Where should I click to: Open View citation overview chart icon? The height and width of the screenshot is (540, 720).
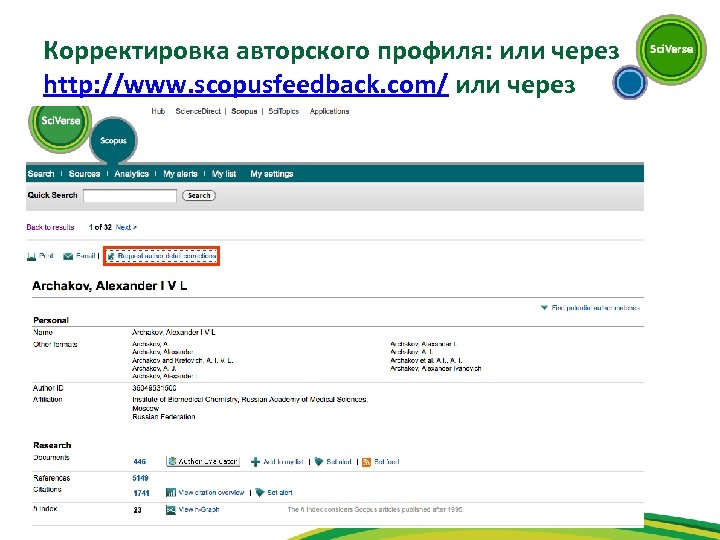tap(171, 493)
